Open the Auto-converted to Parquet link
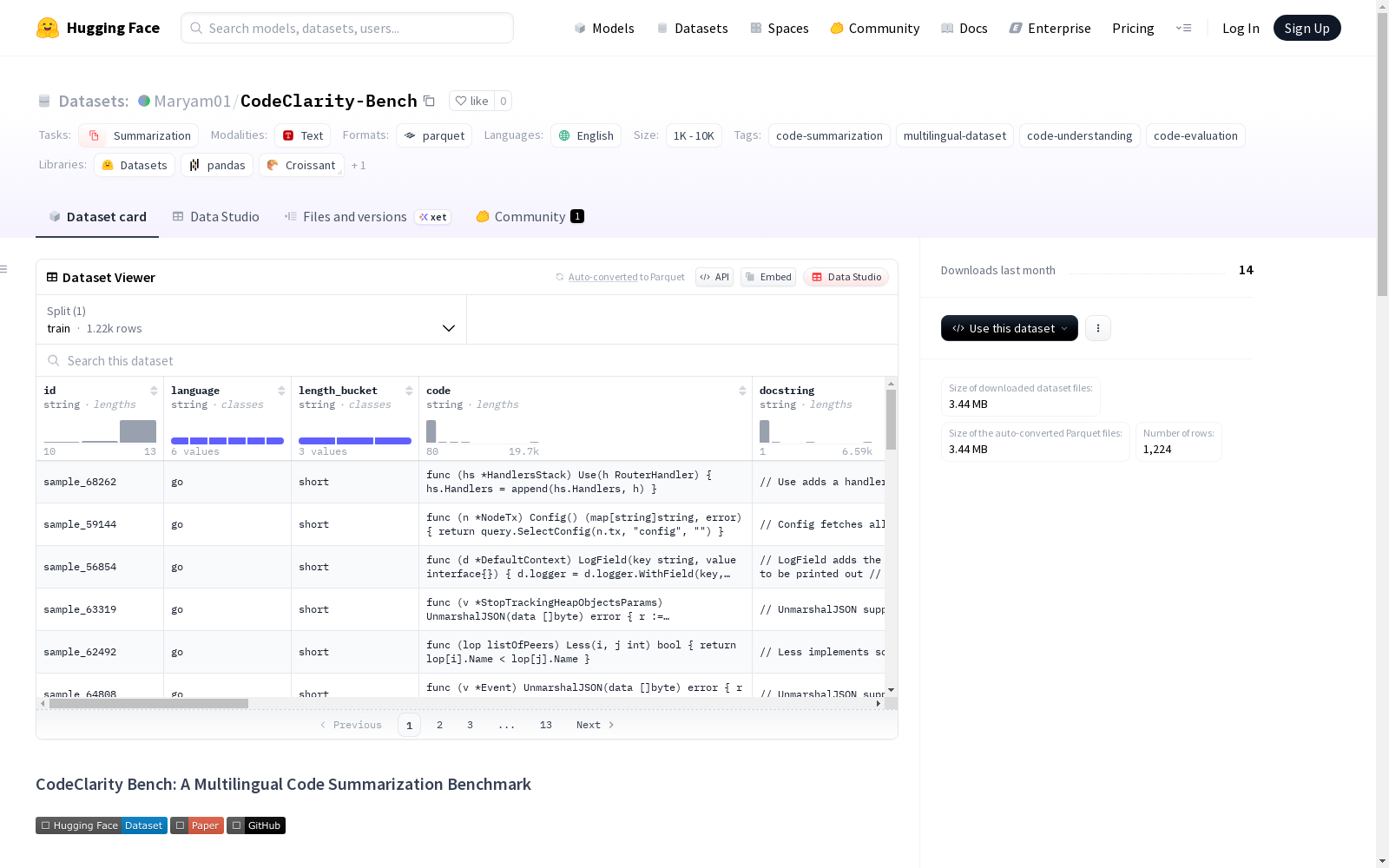1389x868 pixels. tap(621, 277)
